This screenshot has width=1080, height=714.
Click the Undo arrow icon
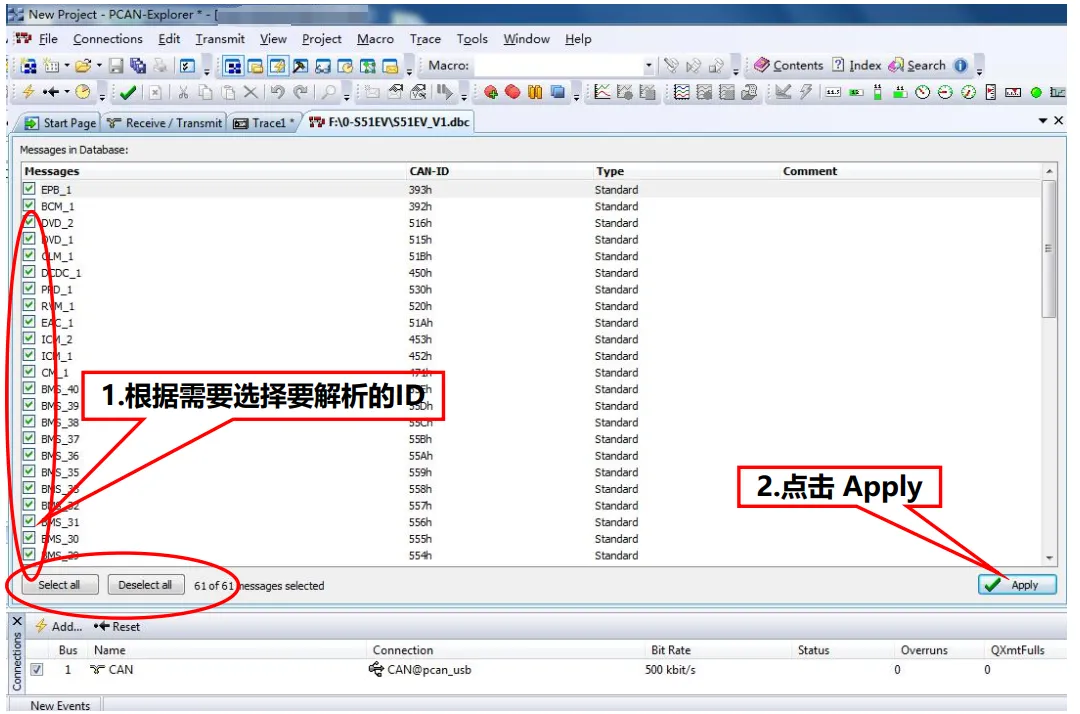pos(277,92)
